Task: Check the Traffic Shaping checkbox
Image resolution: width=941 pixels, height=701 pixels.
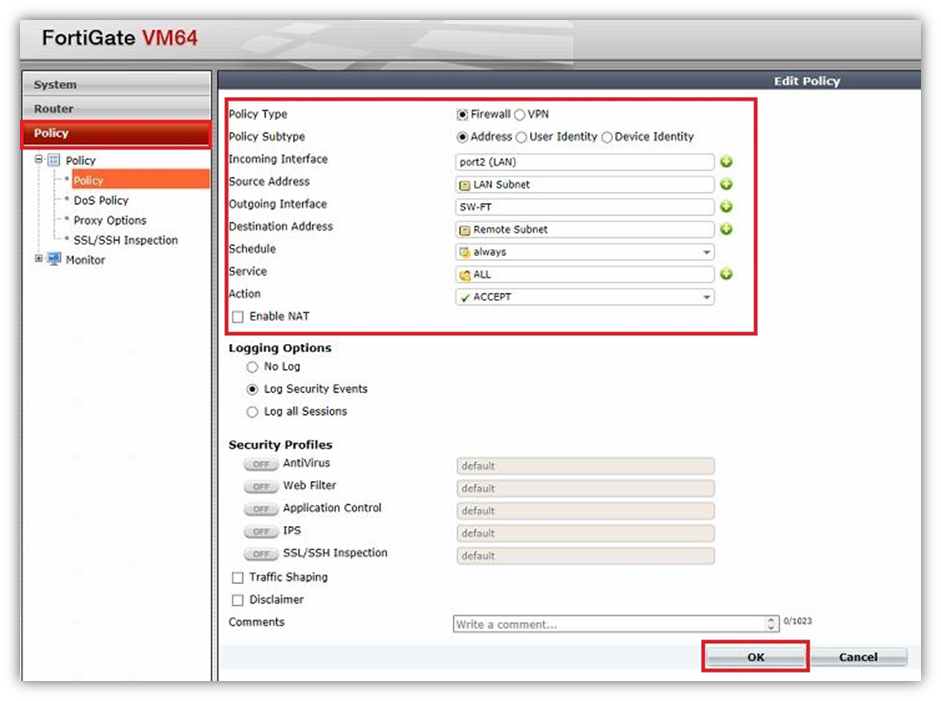Action: (238, 577)
